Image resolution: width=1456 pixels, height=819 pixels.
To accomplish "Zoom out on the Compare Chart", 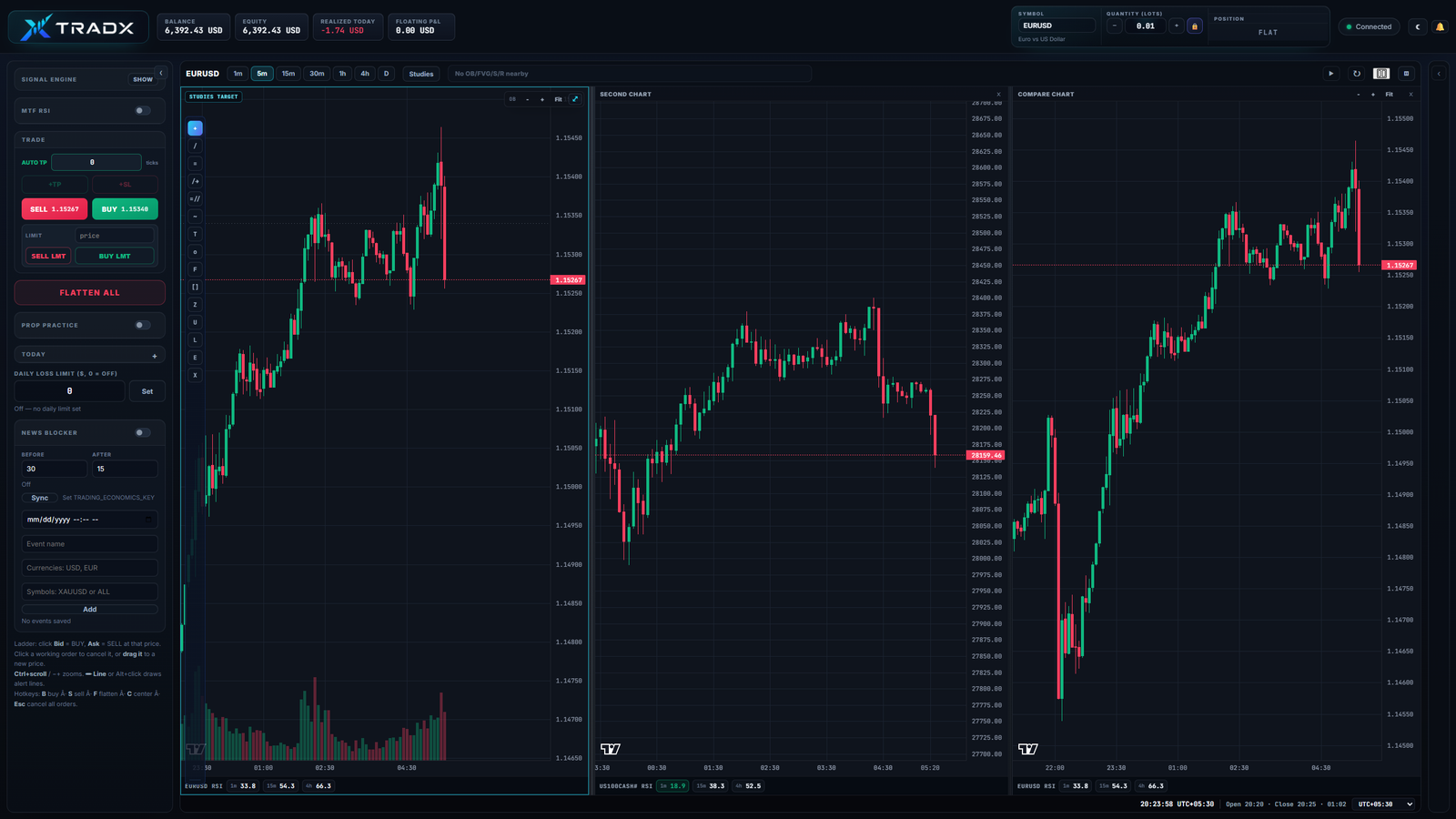I will tap(1359, 95).
